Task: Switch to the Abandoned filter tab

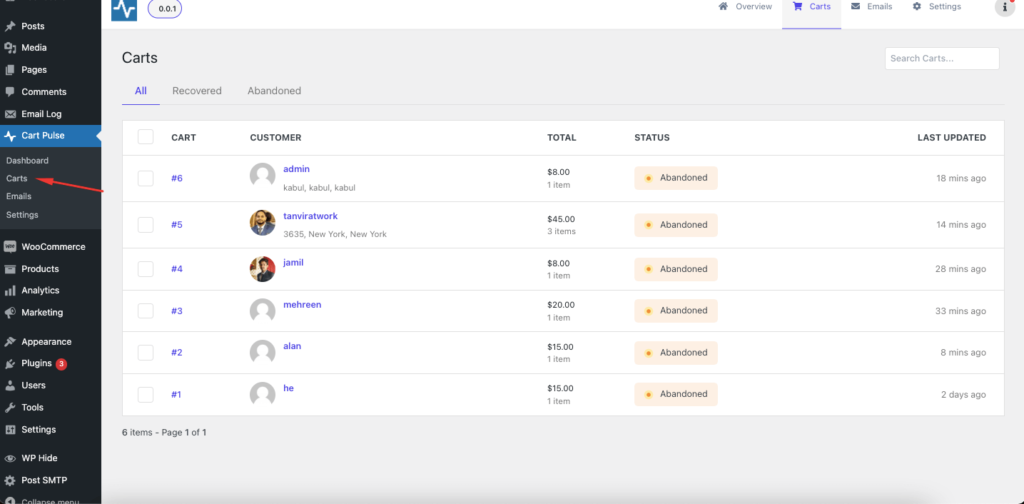Action: point(274,91)
